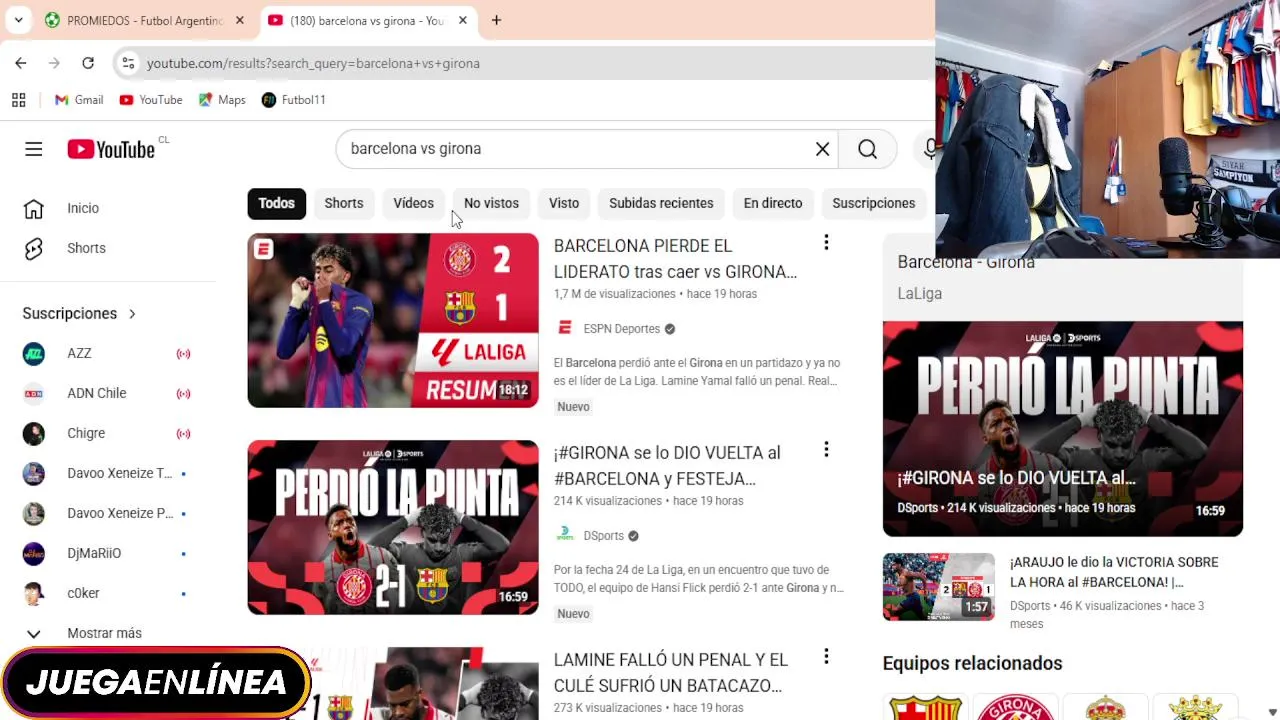1280x720 pixels.
Task: Click the voice search microphone icon
Action: (x=930, y=149)
